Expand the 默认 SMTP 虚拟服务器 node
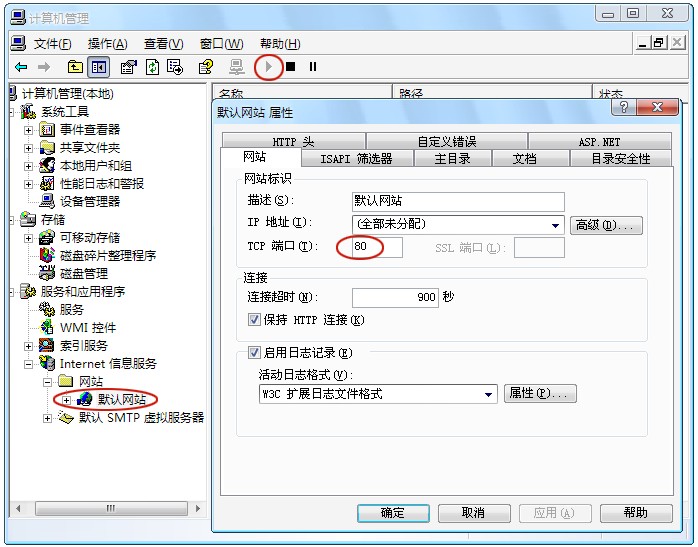698x547 pixels. tap(48, 418)
